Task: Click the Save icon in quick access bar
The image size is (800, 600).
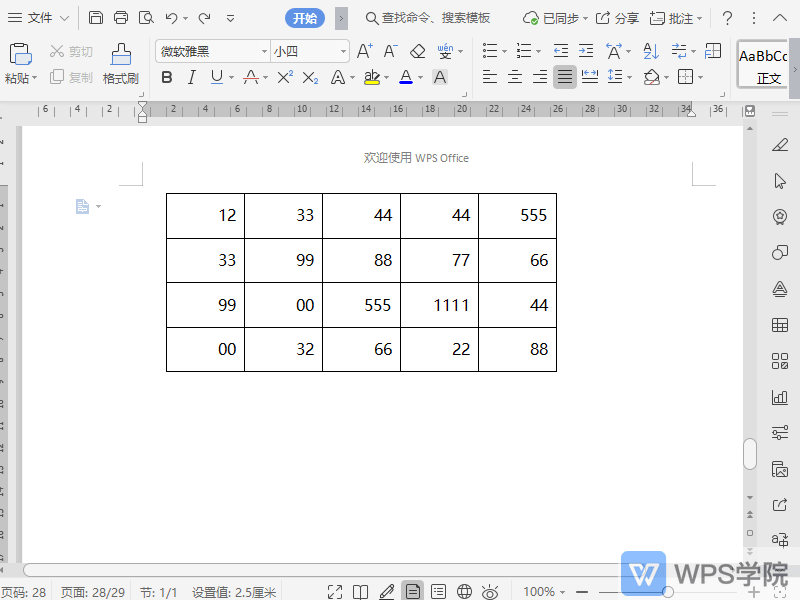Action: point(95,18)
